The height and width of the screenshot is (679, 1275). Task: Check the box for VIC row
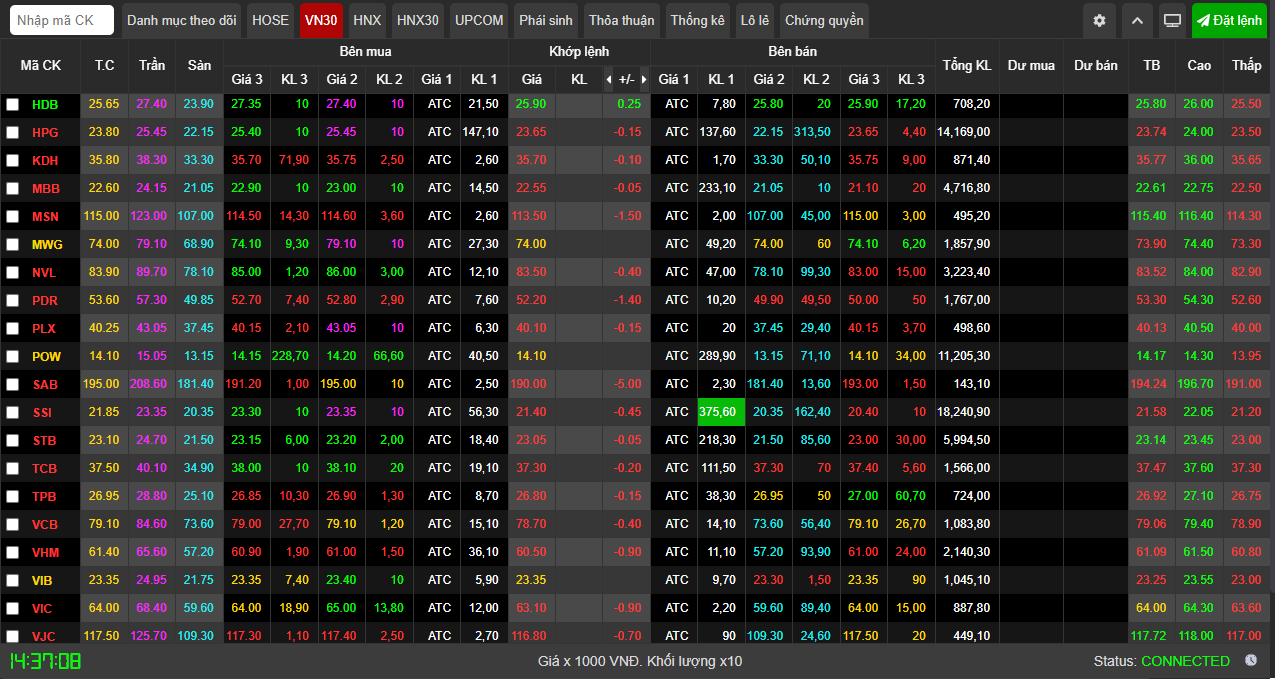point(13,608)
